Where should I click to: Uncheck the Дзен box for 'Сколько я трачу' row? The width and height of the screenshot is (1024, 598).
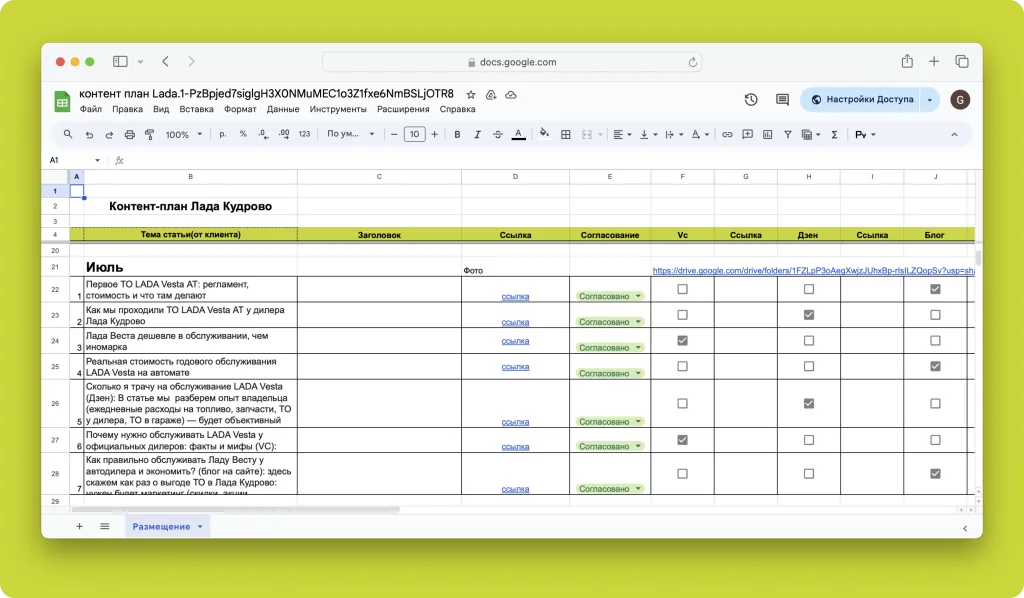click(808, 403)
